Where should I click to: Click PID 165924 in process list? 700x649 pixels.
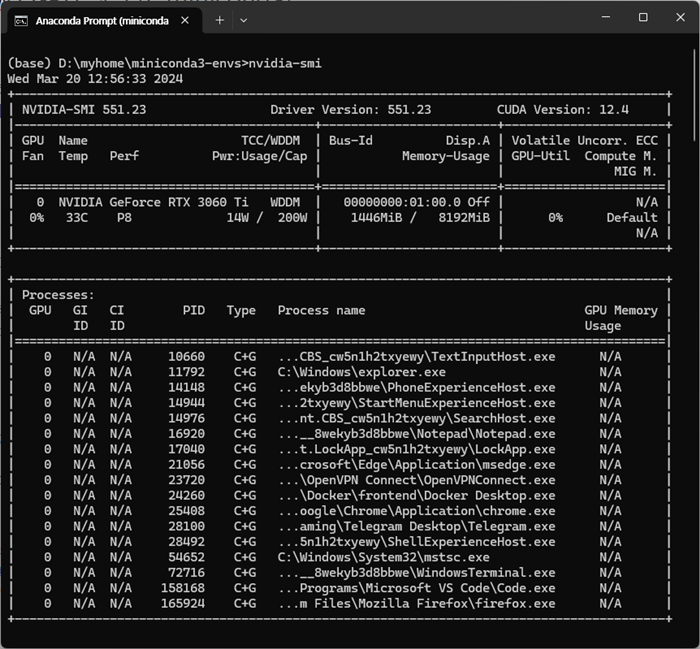click(183, 604)
